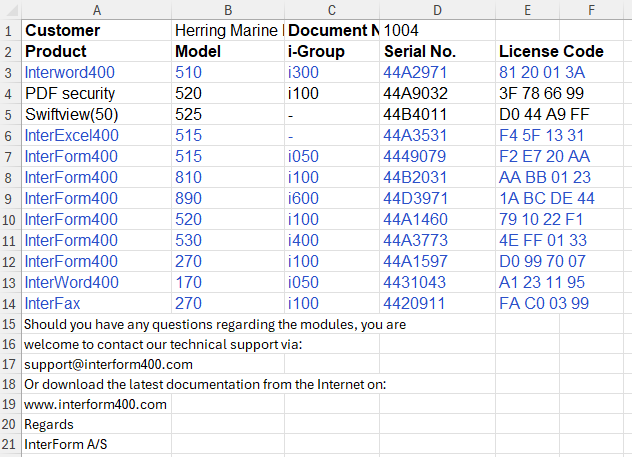Click the i-Group header cell

point(332,51)
